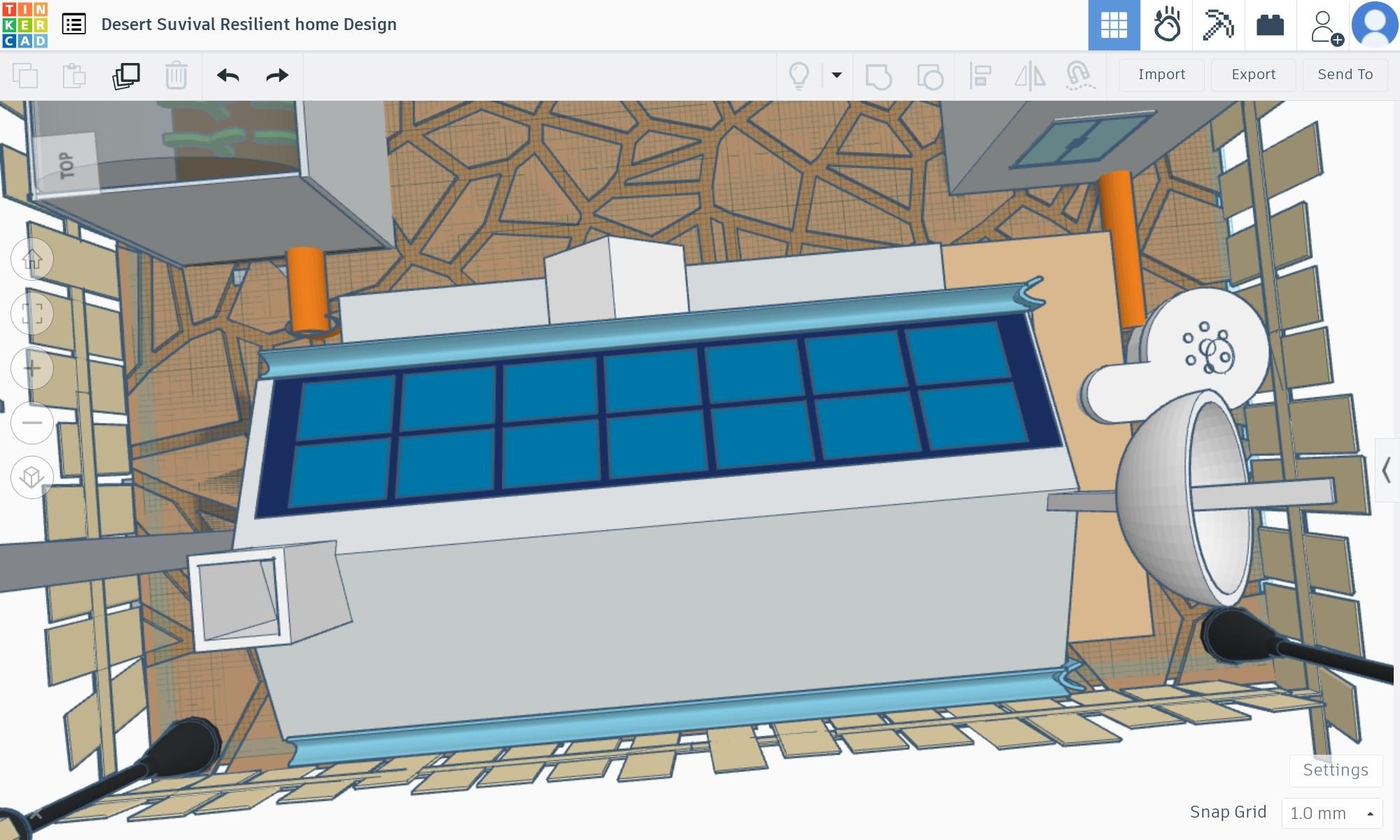Open the Send To menu

(x=1345, y=74)
